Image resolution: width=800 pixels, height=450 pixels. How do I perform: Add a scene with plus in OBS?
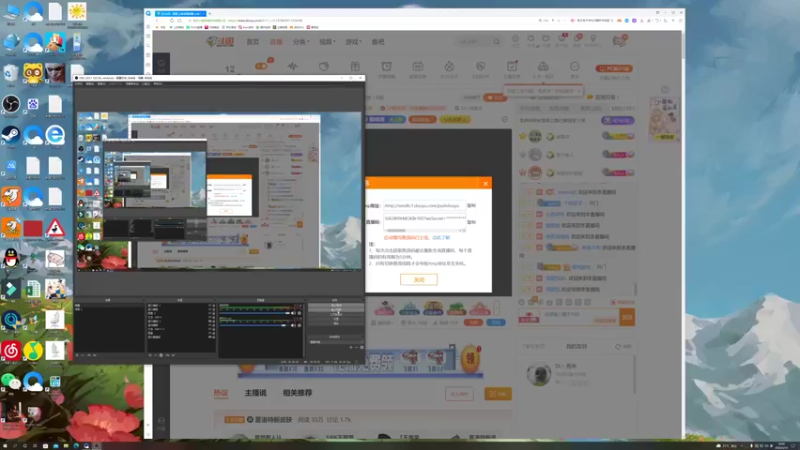[78, 355]
